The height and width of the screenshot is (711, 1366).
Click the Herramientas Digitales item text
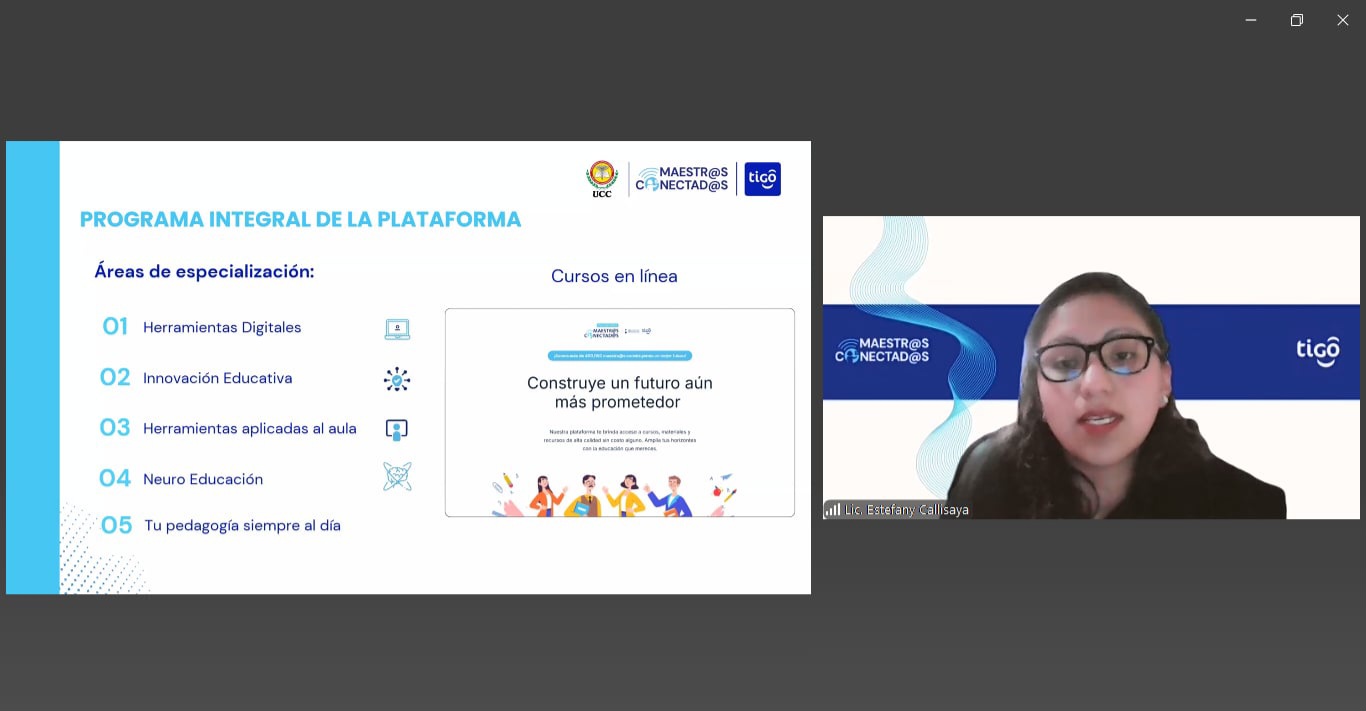222,328
